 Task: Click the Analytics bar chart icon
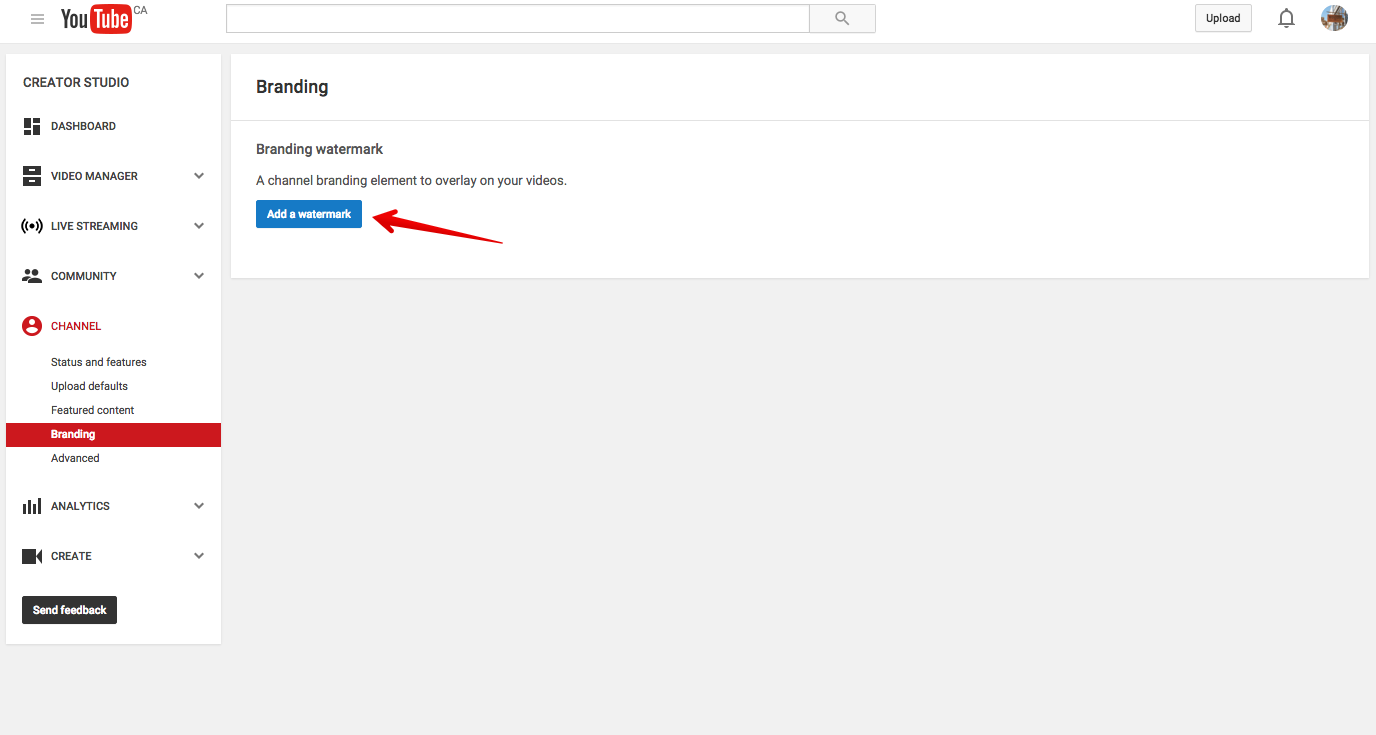32,506
